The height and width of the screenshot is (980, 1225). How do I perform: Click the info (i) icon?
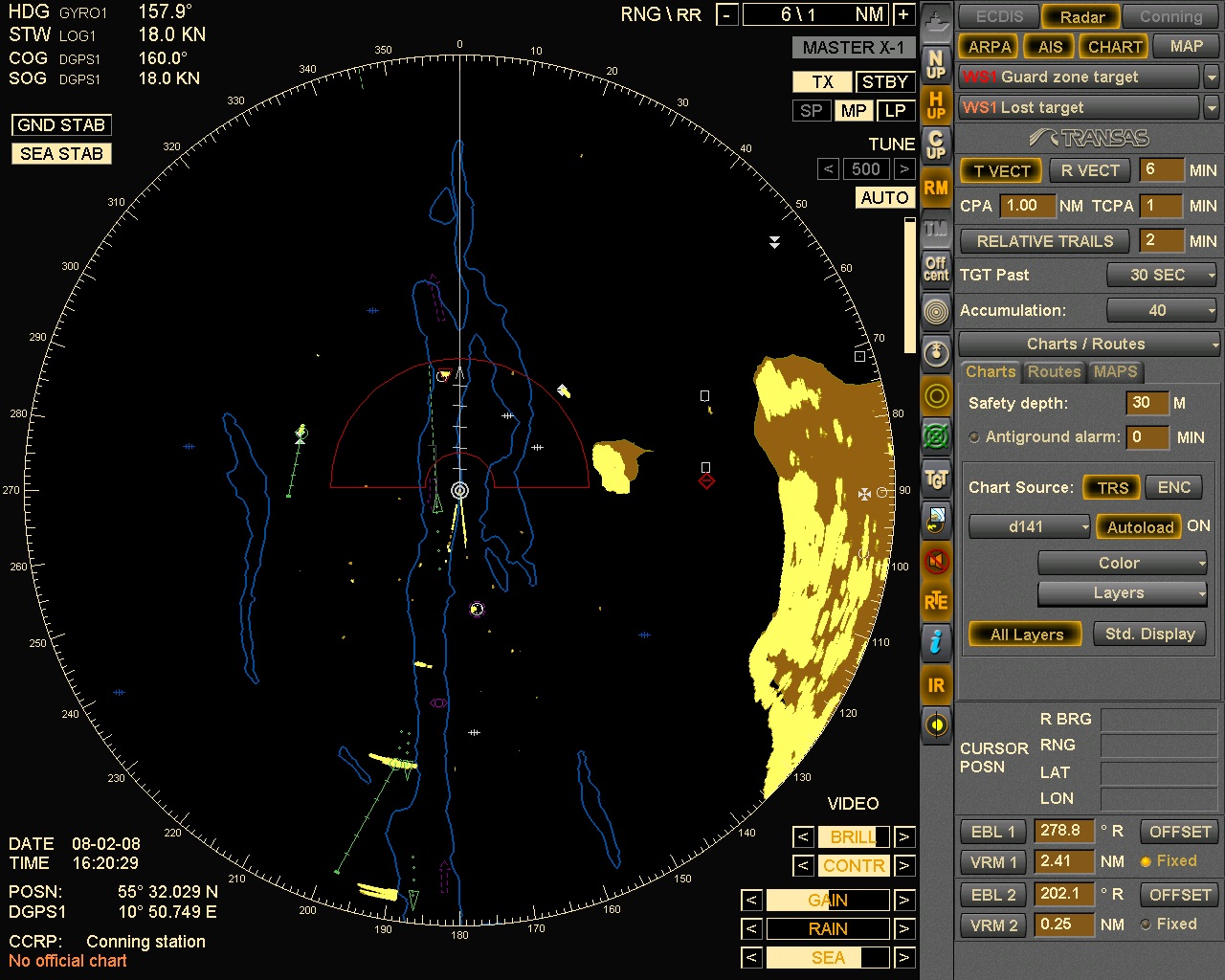pyautogui.click(x=936, y=643)
